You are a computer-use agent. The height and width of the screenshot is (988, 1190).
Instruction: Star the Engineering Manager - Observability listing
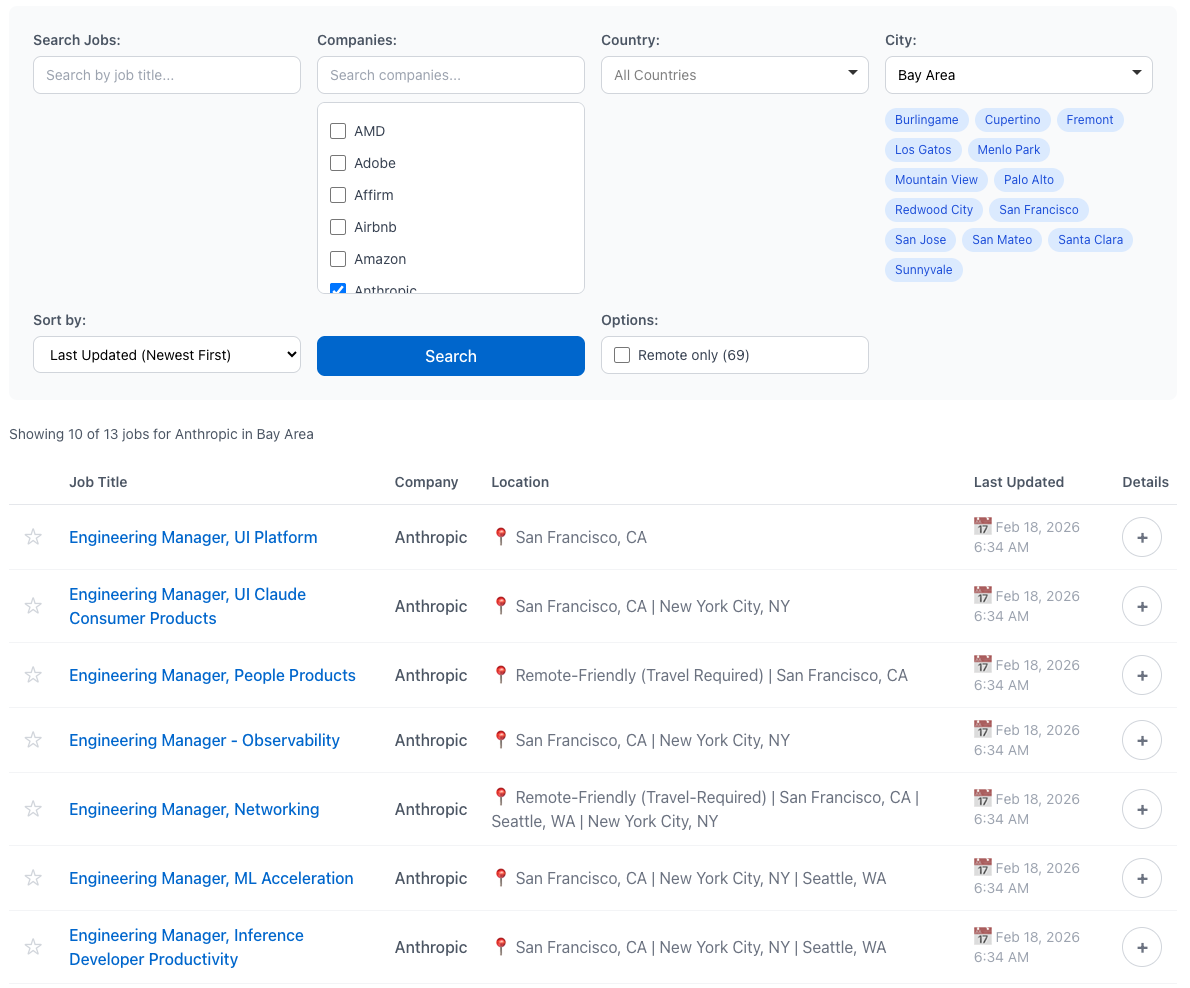32,740
